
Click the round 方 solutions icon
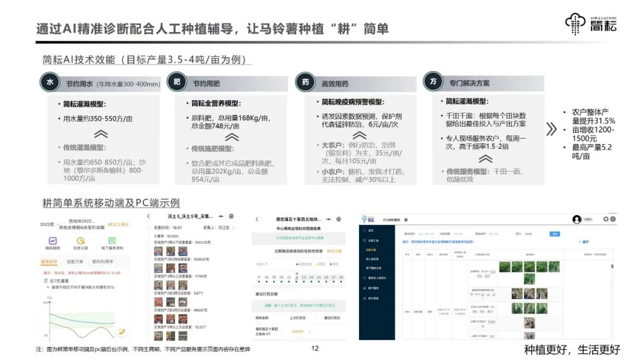coord(433,82)
